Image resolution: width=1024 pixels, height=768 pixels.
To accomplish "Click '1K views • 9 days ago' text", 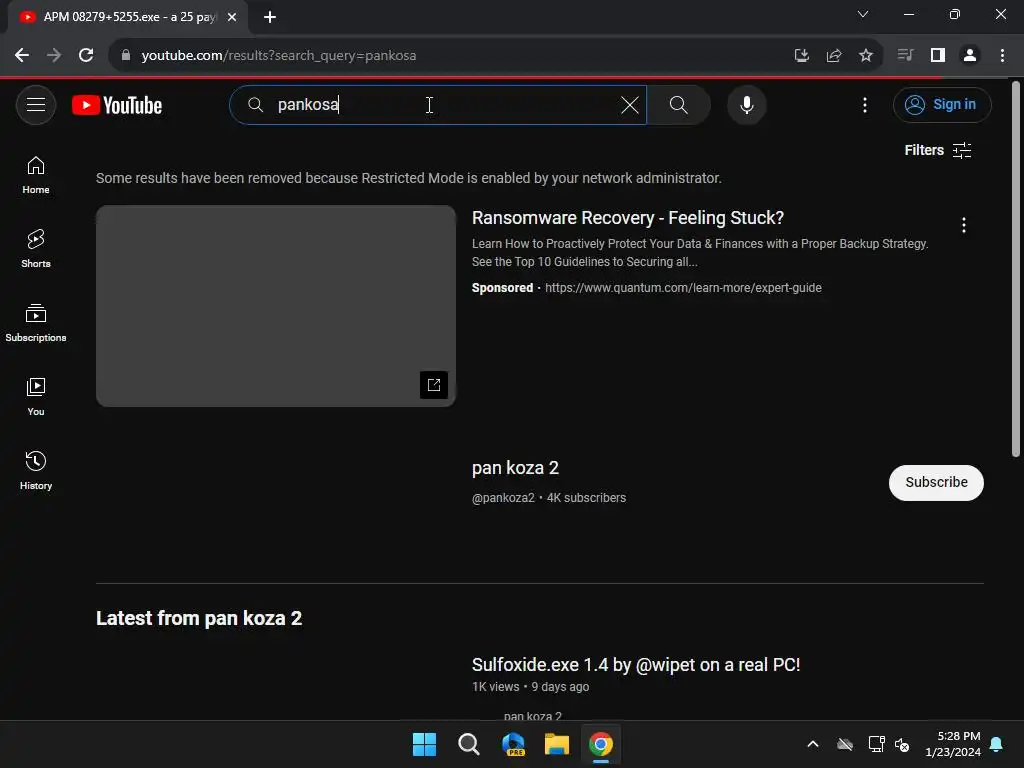I will [530, 687].
